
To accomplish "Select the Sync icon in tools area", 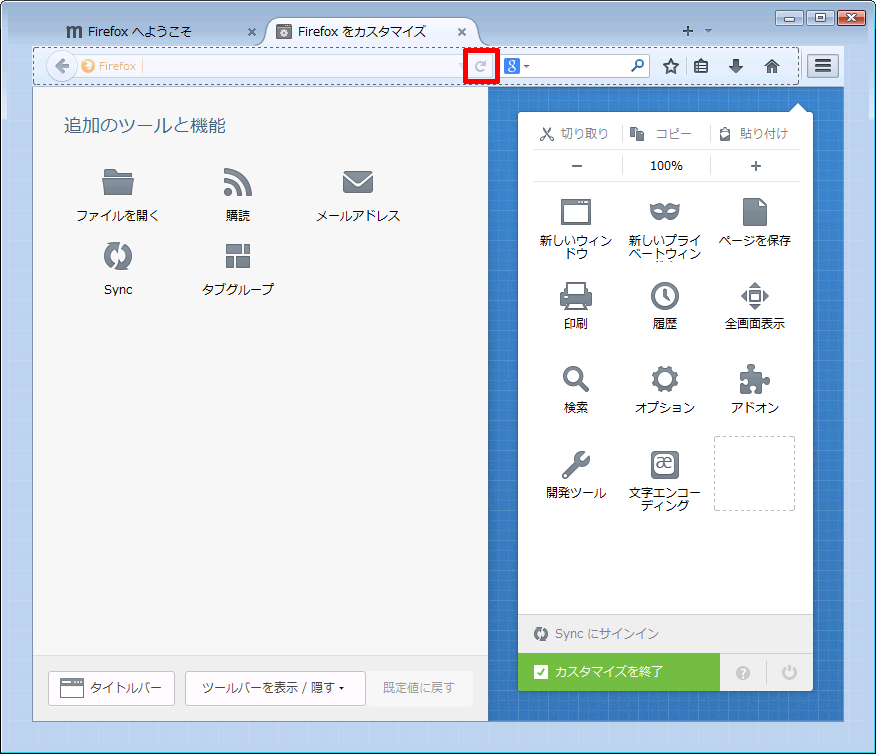I will pyautogui.click(x=118, y=256).
